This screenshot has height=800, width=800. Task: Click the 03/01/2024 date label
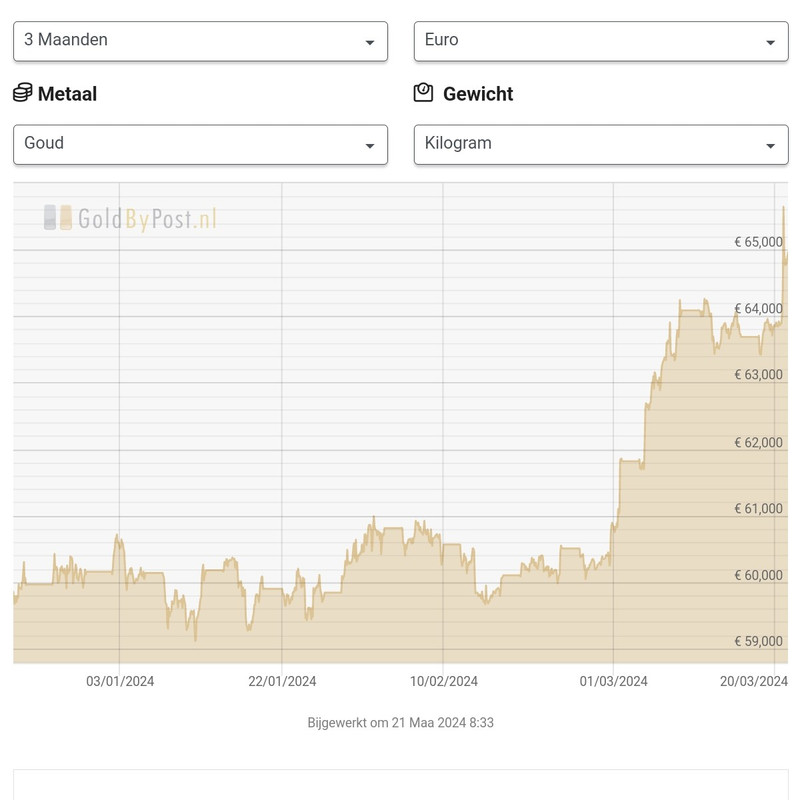[120, 681]
